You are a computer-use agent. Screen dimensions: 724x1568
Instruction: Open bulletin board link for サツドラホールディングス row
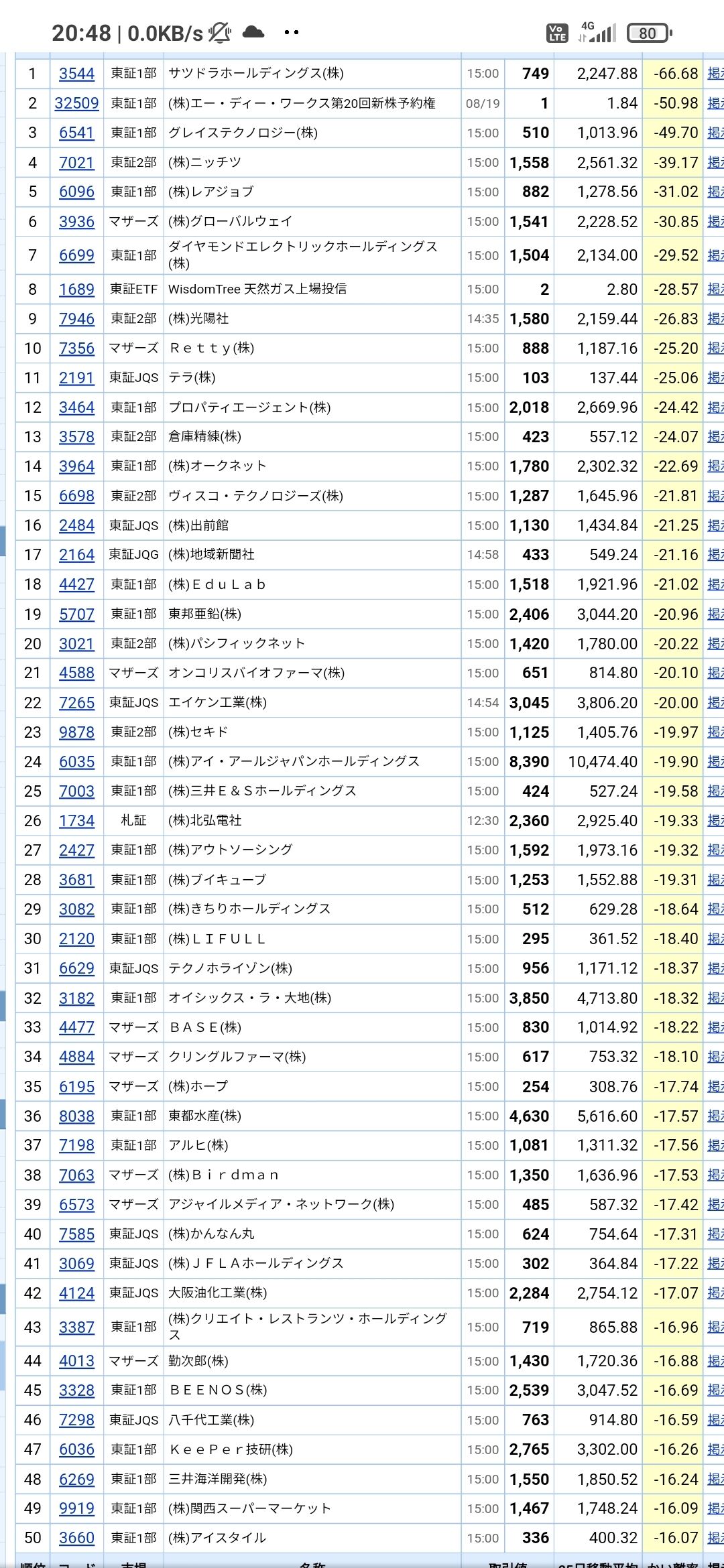[x=715, y=74]
